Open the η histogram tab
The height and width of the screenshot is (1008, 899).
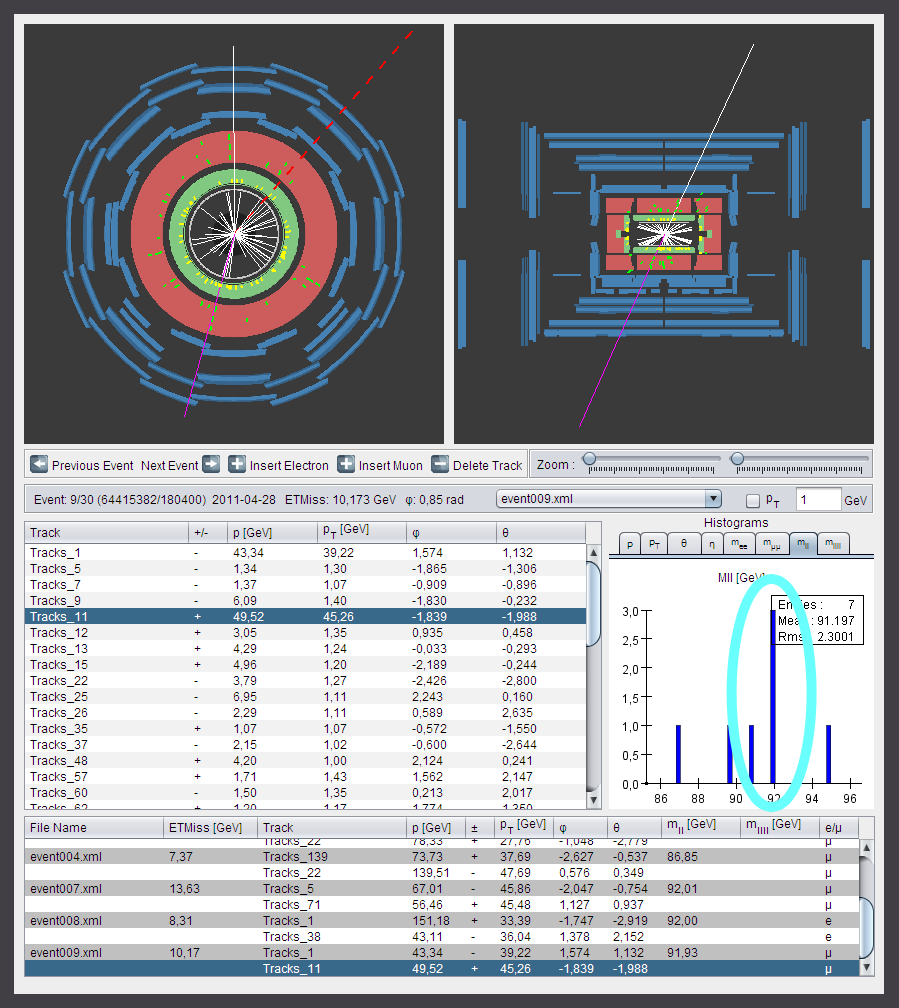click(712, 544)
